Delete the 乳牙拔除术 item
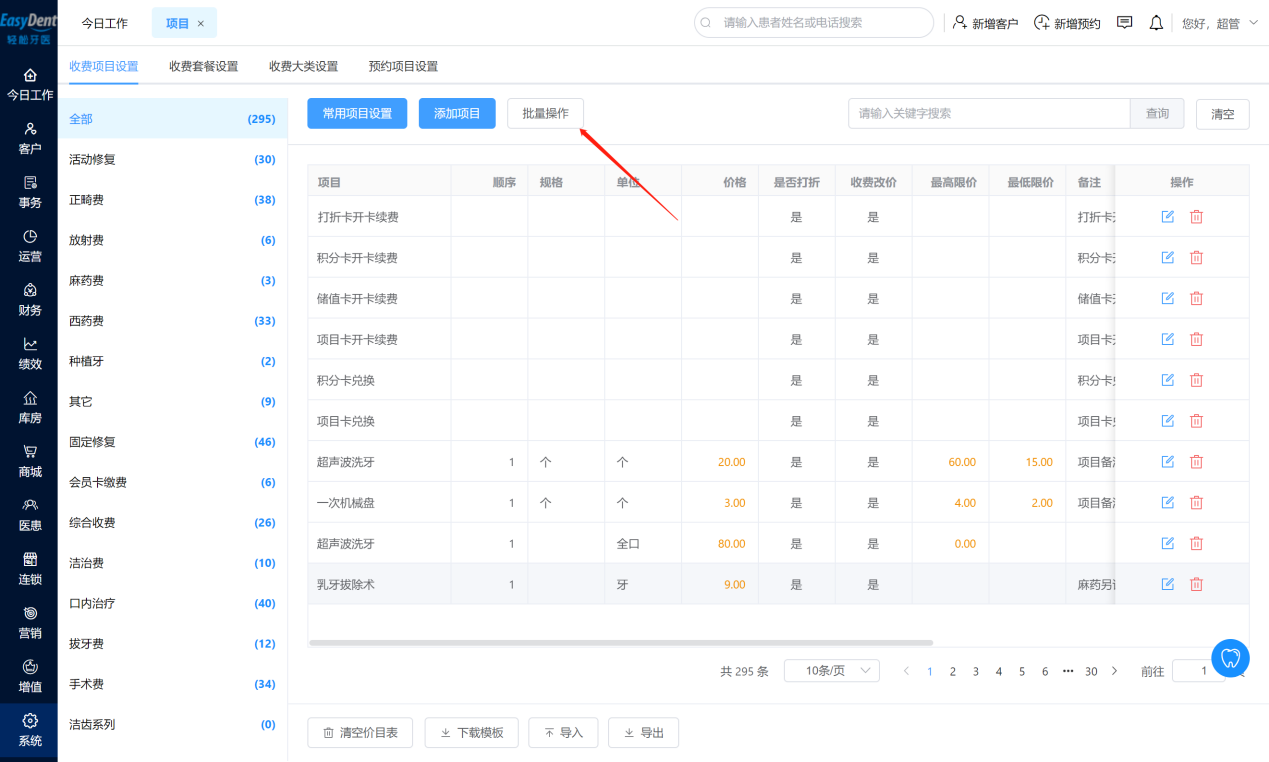This screenshot has width=1269, height=762. 1196,585
